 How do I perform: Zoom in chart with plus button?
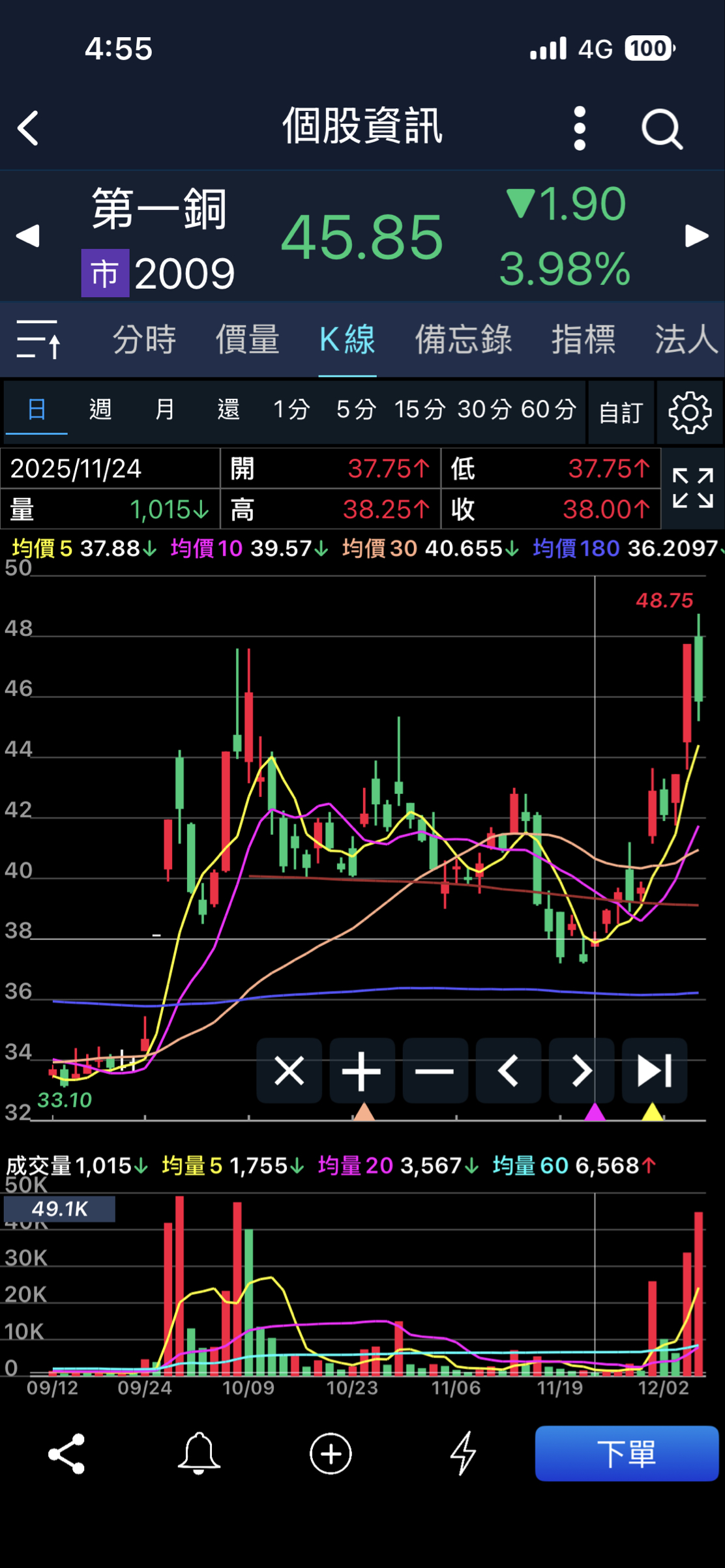click(x=362, y=1071)
